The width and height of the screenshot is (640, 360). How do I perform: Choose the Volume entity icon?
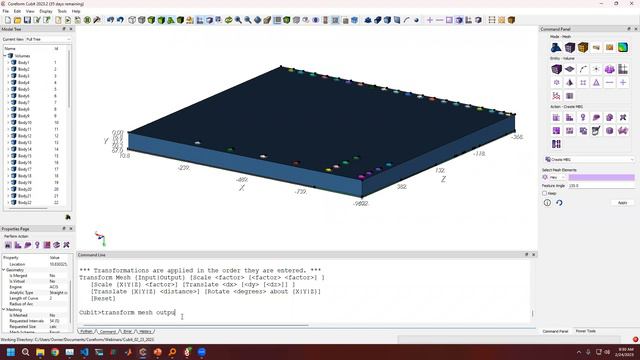(x=556, y=69)
